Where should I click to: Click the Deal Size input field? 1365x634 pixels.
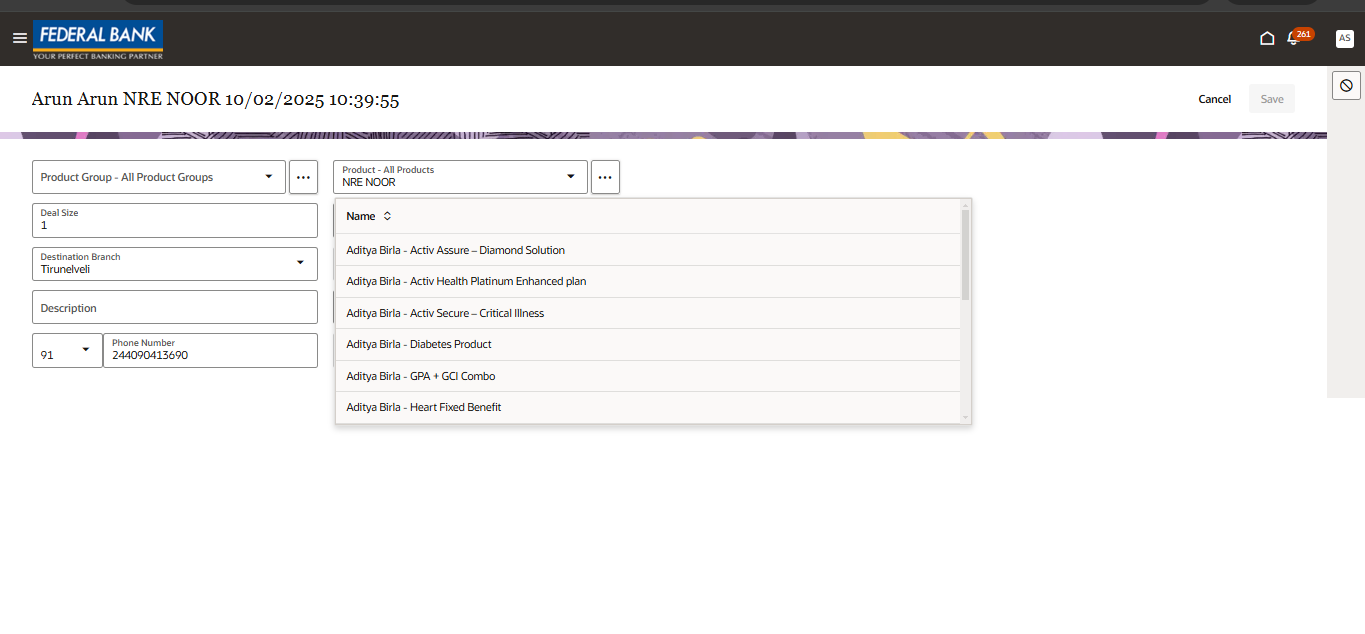175,220
